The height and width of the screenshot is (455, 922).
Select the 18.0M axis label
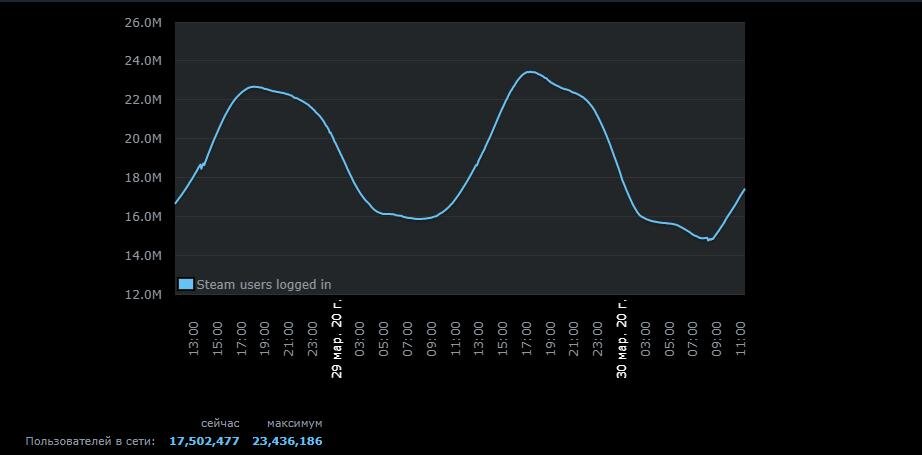point(143,178)
